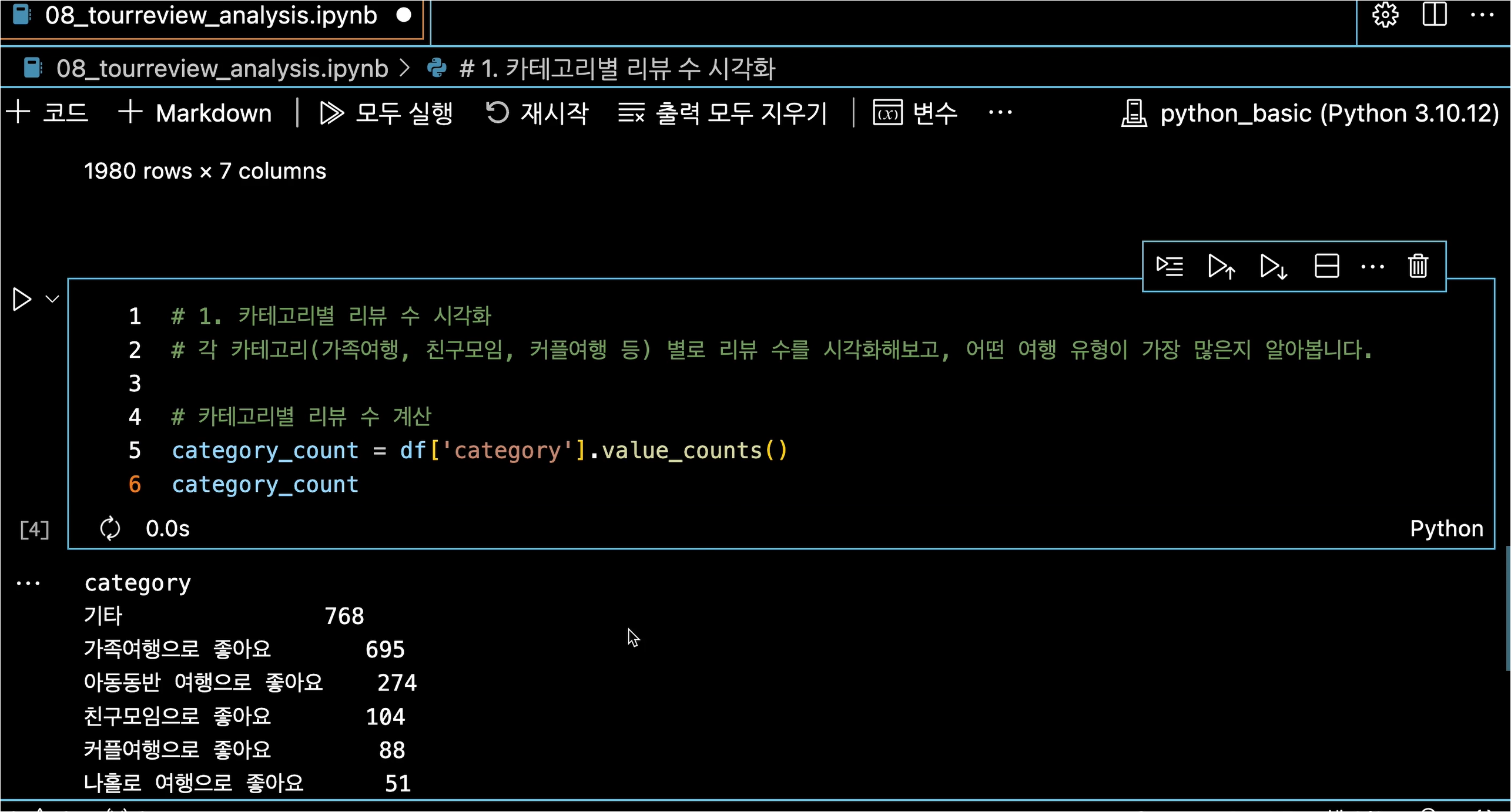Open more cell actions ellipsis menu
Screen dimensions: 1511x812
1372,267
